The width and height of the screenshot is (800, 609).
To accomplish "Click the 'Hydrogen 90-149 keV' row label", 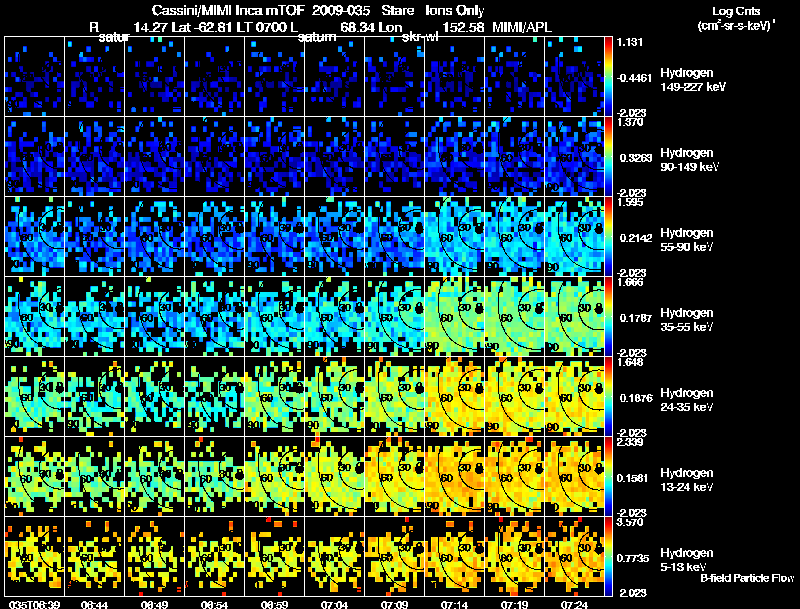I will (x=690, y=160).
